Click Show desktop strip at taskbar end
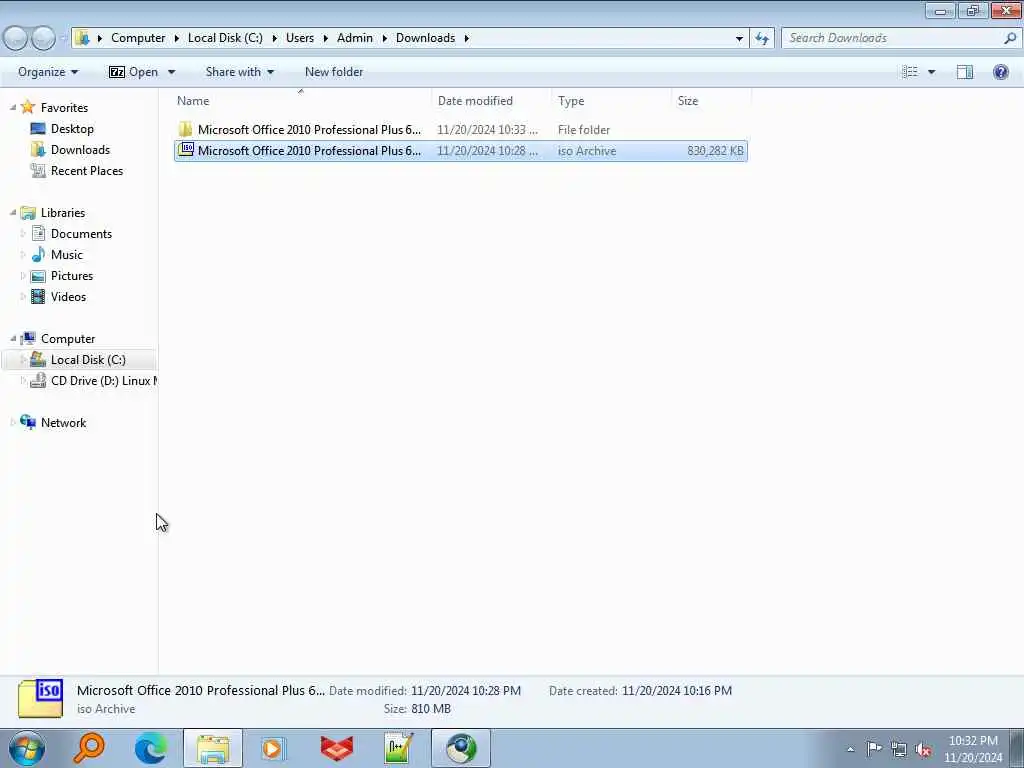This screenshot has height=768, width=1024. coord(1017,748)
